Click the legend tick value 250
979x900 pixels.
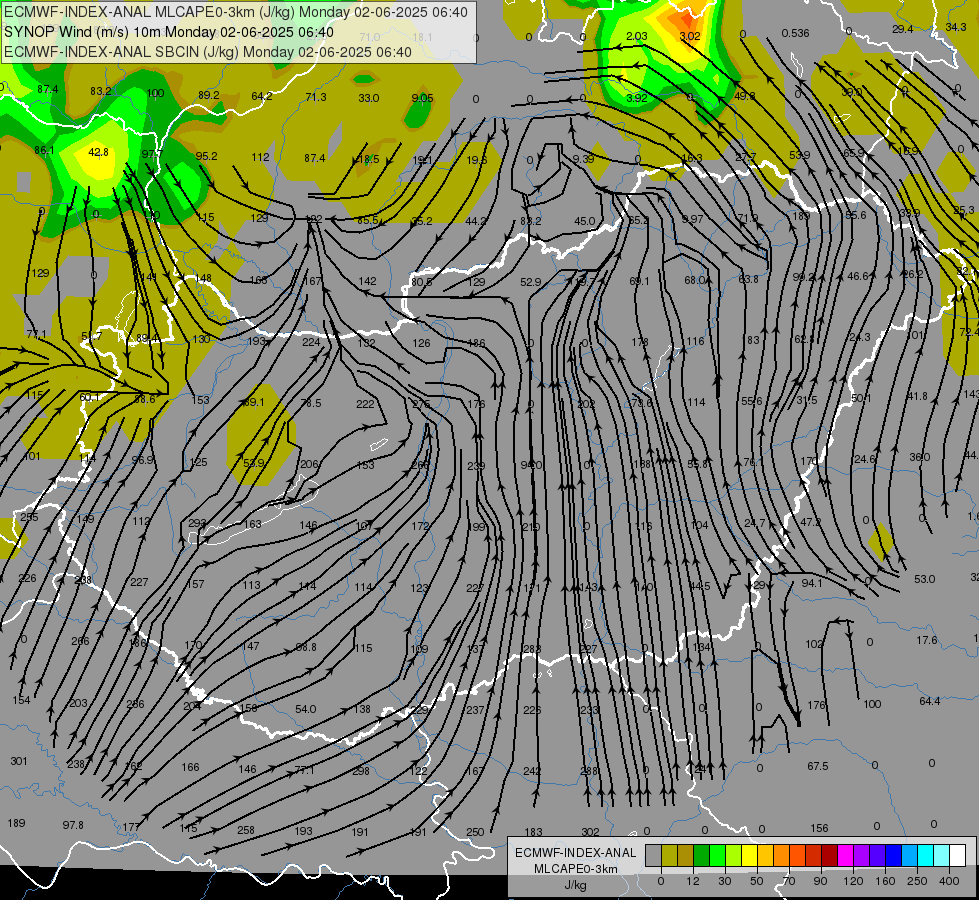[x=917, y=881]
